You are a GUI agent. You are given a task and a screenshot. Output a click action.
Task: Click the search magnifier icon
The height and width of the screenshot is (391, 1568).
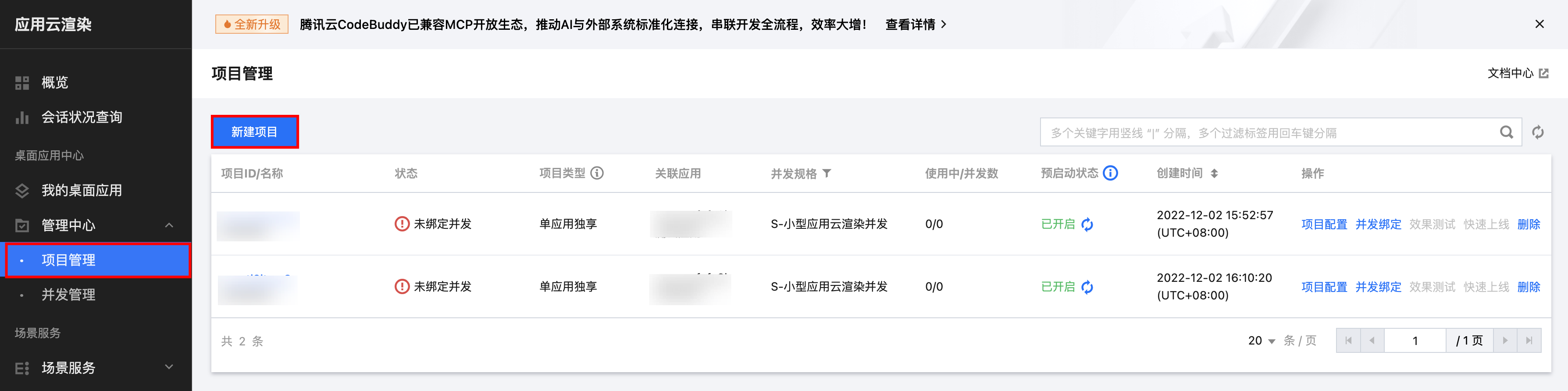coord(1506,132)
